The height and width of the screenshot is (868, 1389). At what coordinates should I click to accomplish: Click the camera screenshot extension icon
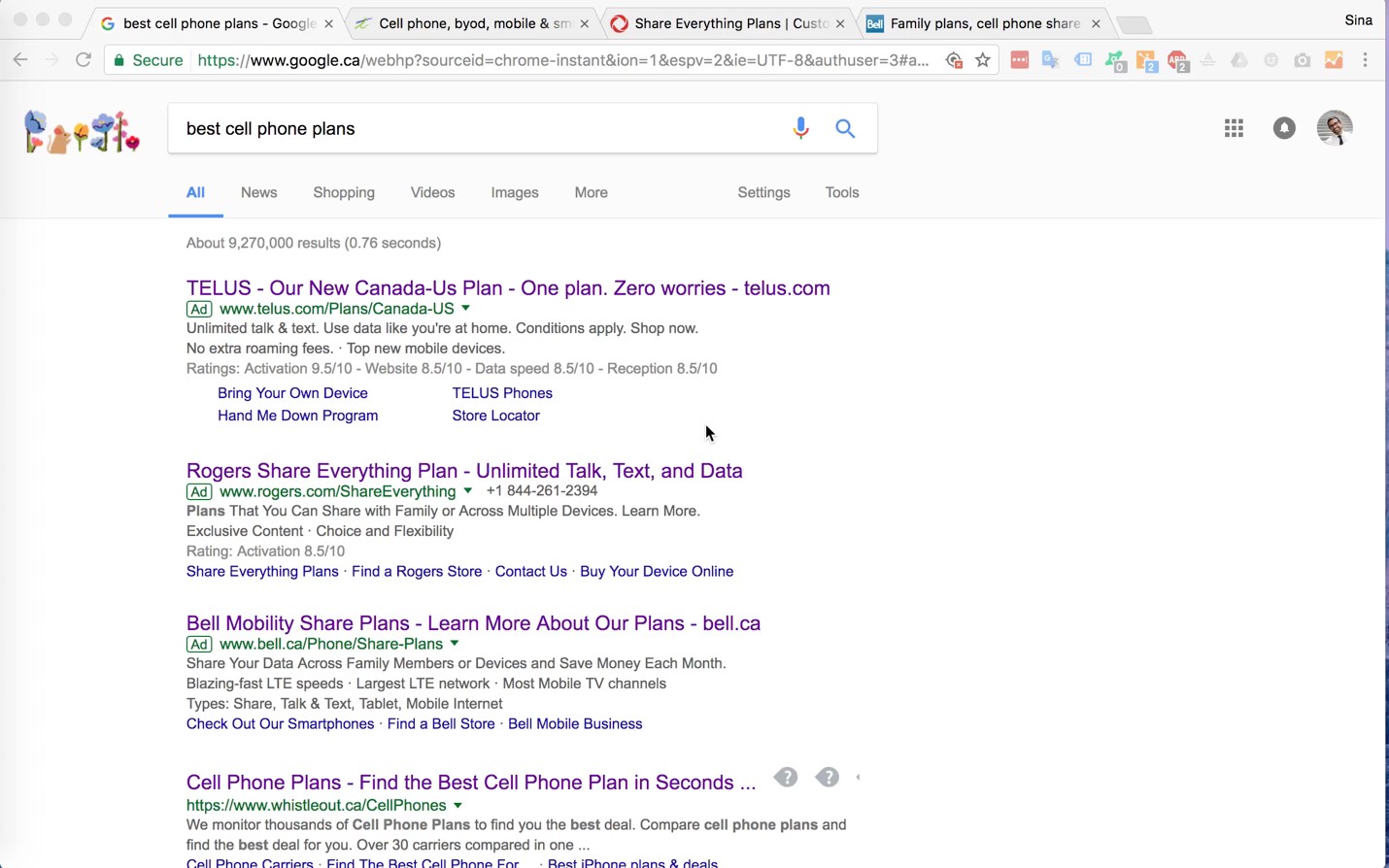pyautogui.click(x=1303, y=60)
